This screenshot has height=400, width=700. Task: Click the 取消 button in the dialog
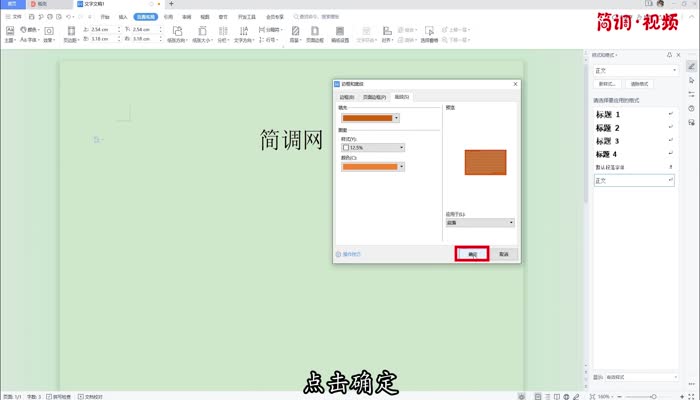(504, 254)
